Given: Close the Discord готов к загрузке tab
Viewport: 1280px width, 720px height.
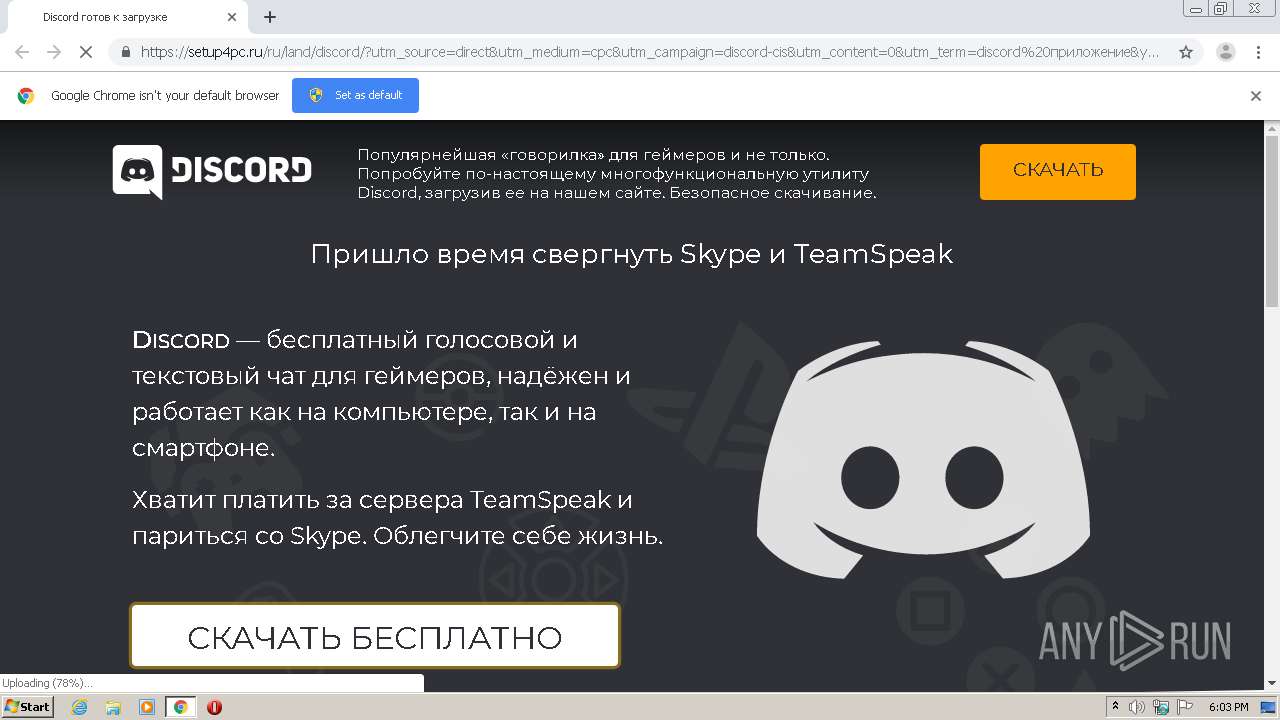Looking at the screenshot, I should pyautogui.click(x=232, y=17).
